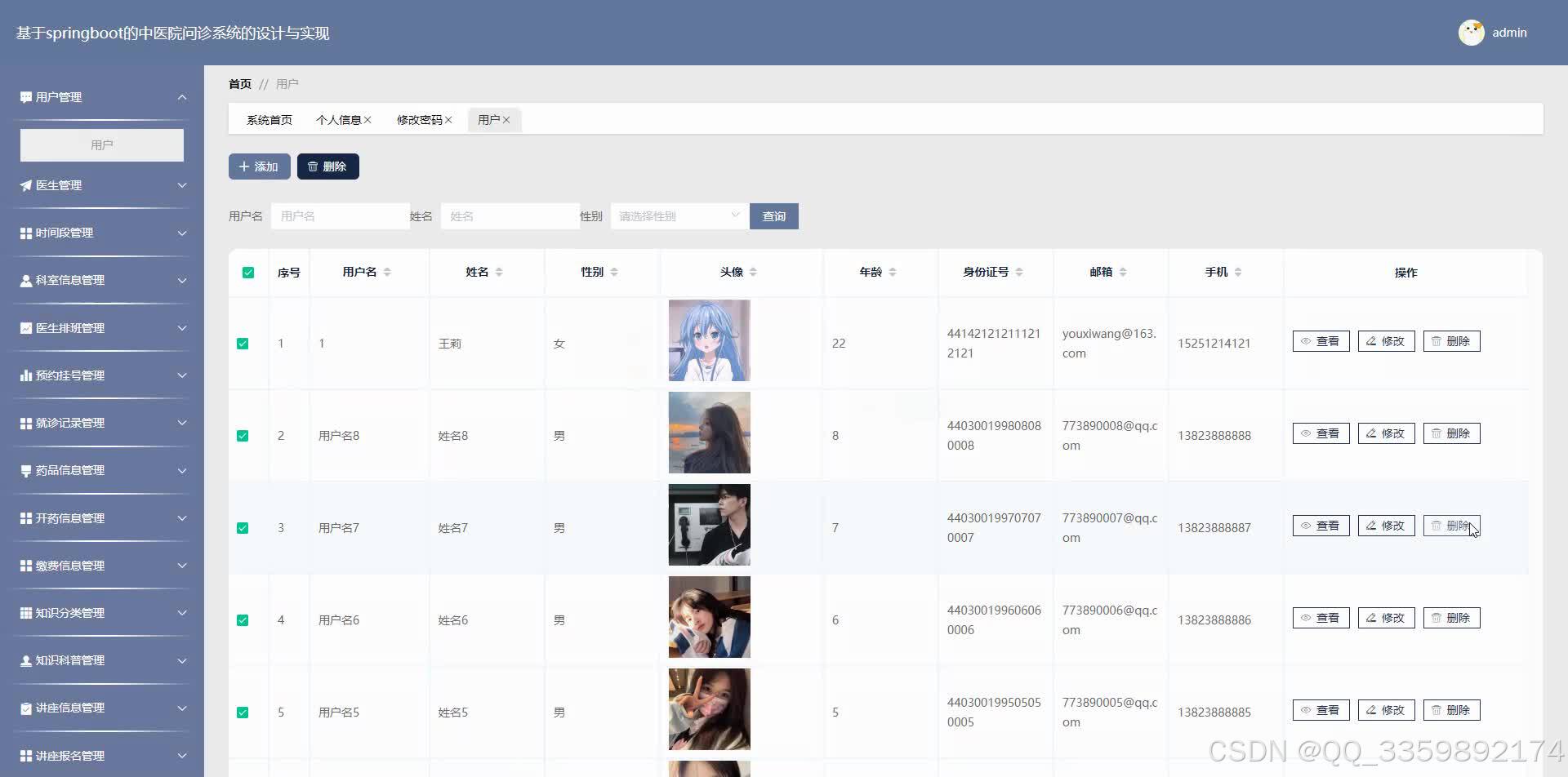
Task: Click the 查询 search button
Action: 773,216
